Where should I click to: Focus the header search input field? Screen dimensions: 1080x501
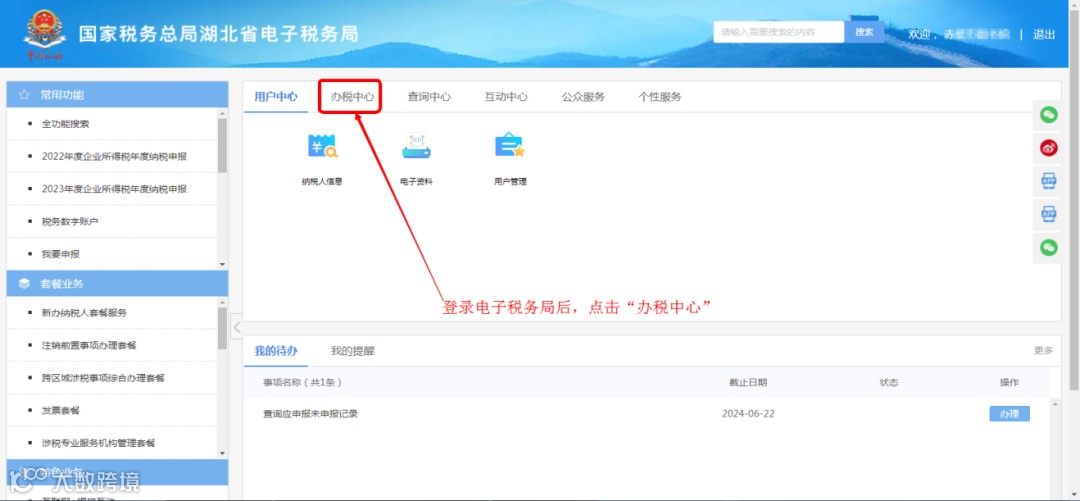(x=779, y=32)
